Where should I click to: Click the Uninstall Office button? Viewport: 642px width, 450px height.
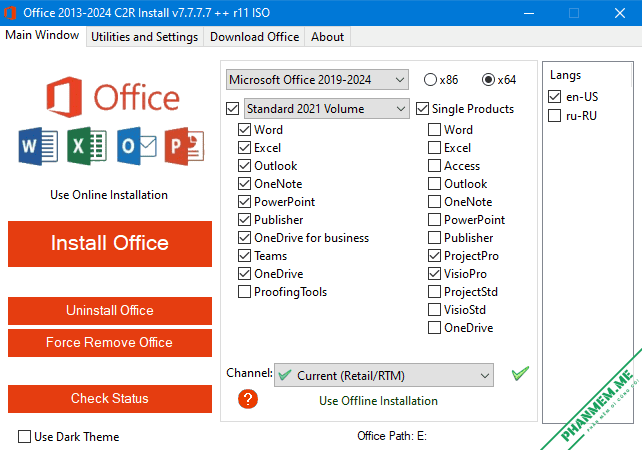pyautogui.click(x=110, y=310)
